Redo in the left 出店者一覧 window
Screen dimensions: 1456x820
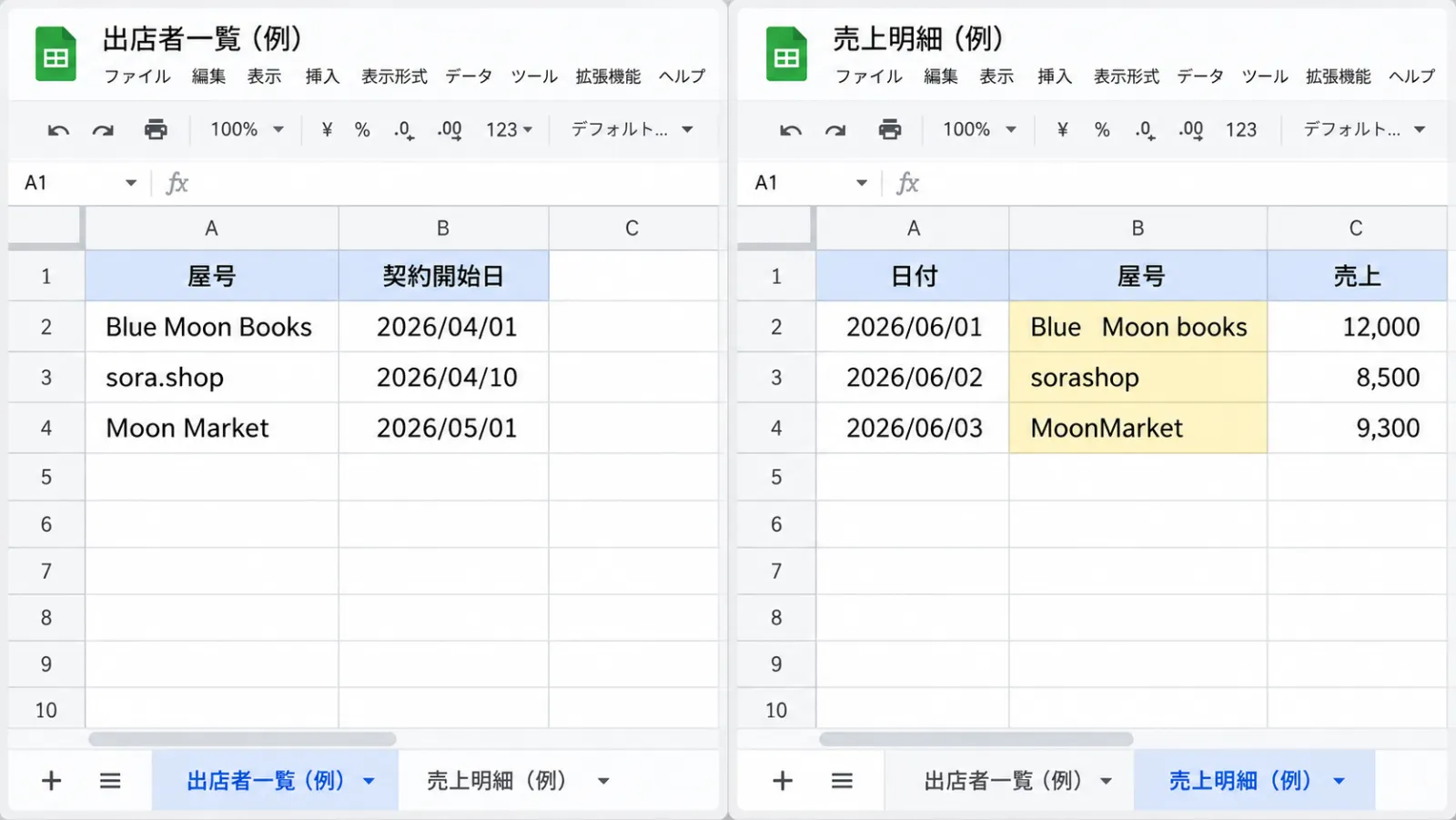pos(103,130)
